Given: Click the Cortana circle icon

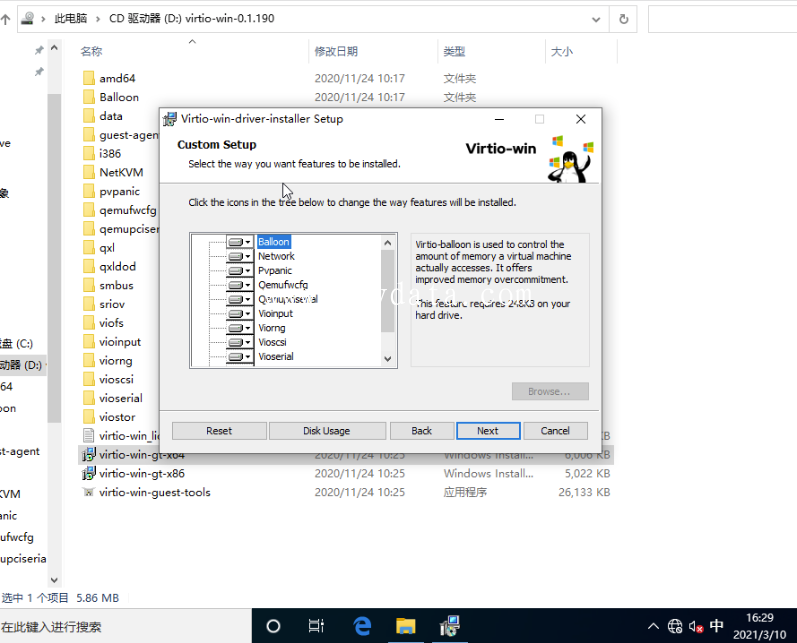Looking at the screenshot, I should (273, 626).
